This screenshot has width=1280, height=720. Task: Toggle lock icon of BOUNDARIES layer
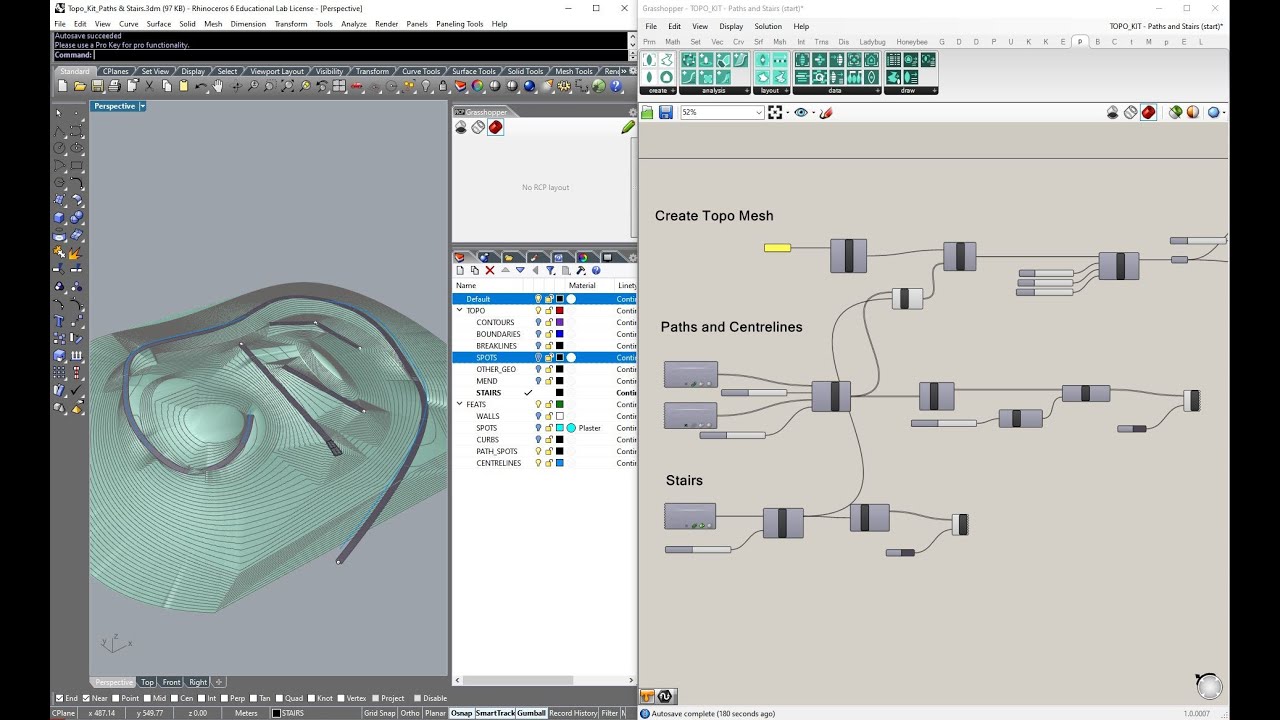click(x=549, y=334)
